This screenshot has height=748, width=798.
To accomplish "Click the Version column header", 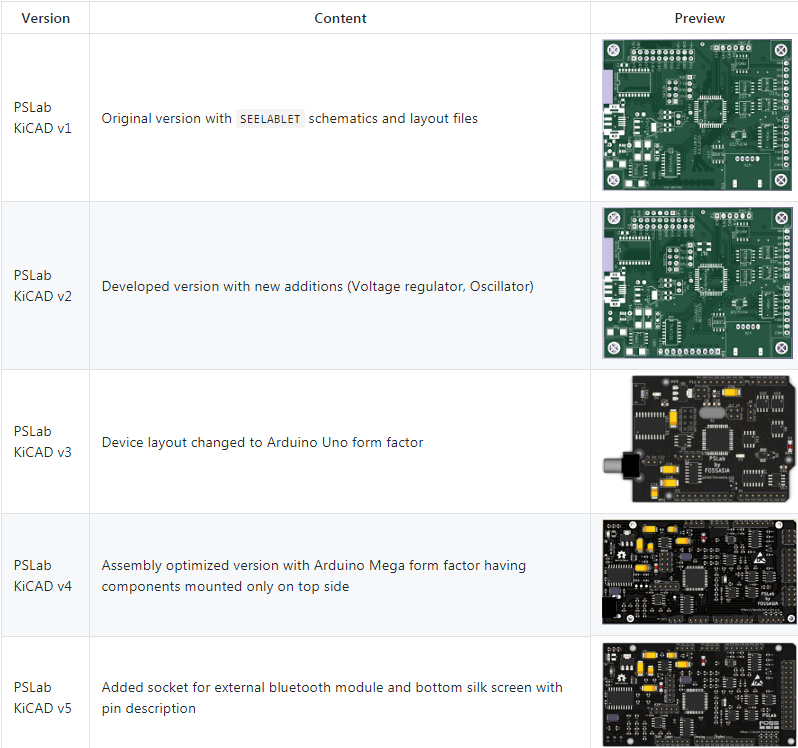I will [x=45, y=18].
